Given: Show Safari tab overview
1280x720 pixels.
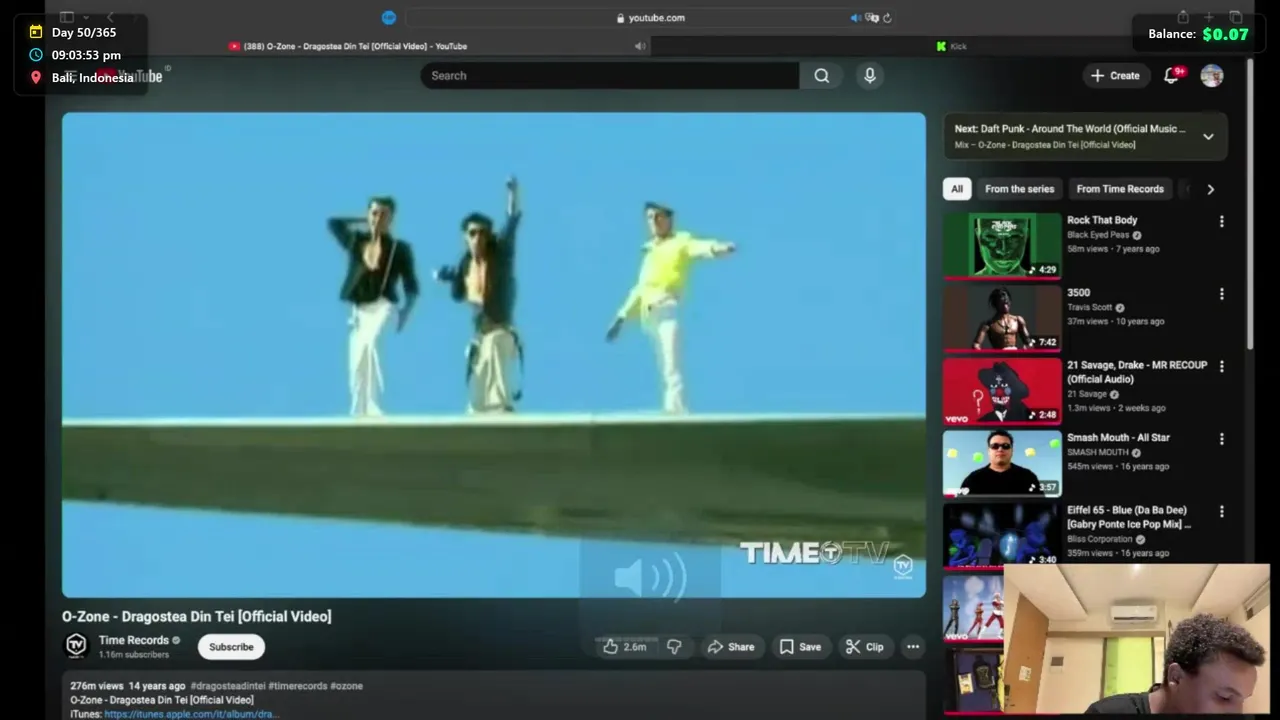Looking at the screenshot, I should tap(1236, 17).
